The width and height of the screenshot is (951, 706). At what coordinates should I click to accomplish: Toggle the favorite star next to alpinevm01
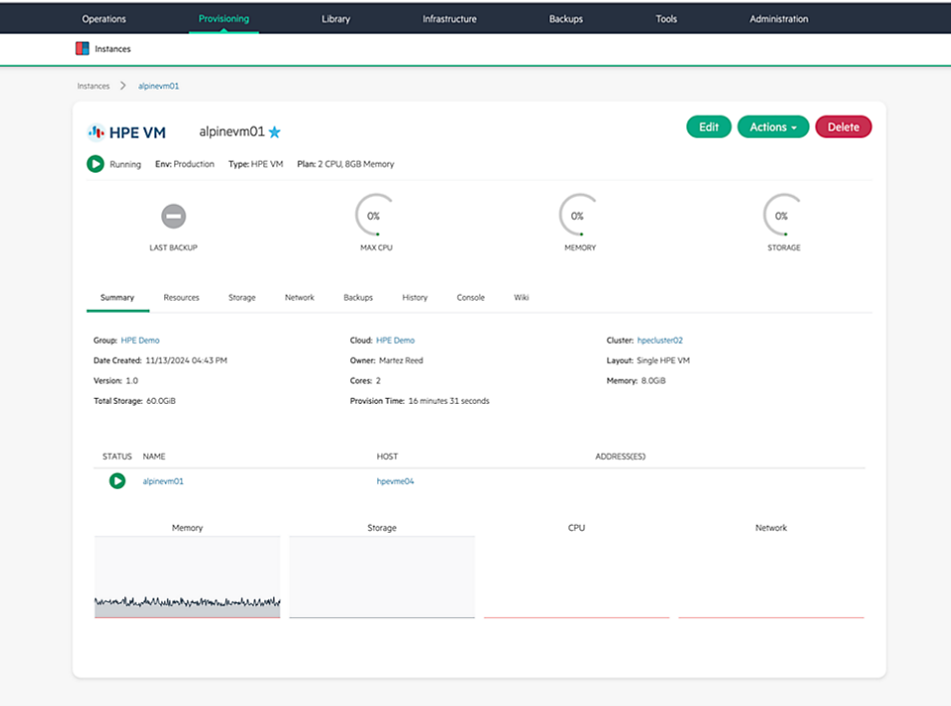275,132
